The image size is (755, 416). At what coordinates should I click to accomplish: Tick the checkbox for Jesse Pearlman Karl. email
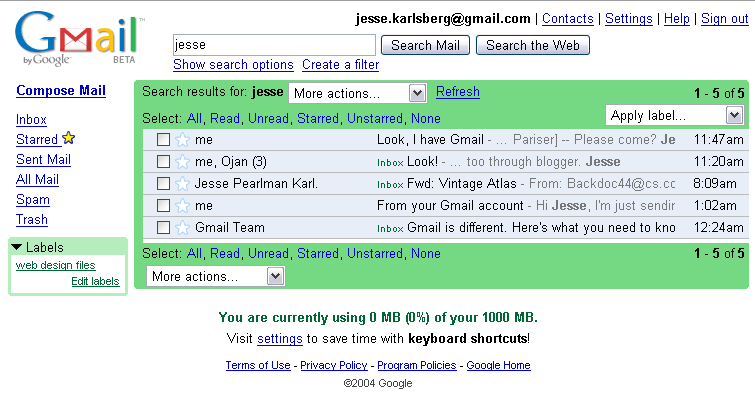pos(163,184)
